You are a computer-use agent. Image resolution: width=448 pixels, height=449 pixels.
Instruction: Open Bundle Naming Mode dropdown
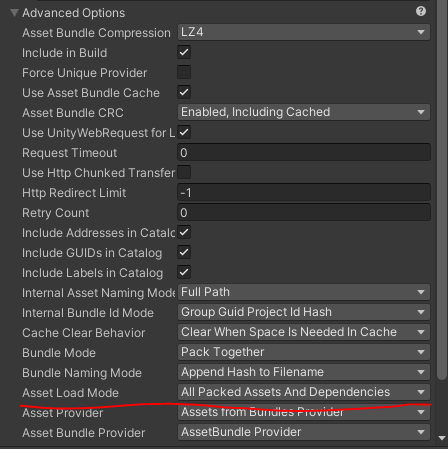coord(304,372)
